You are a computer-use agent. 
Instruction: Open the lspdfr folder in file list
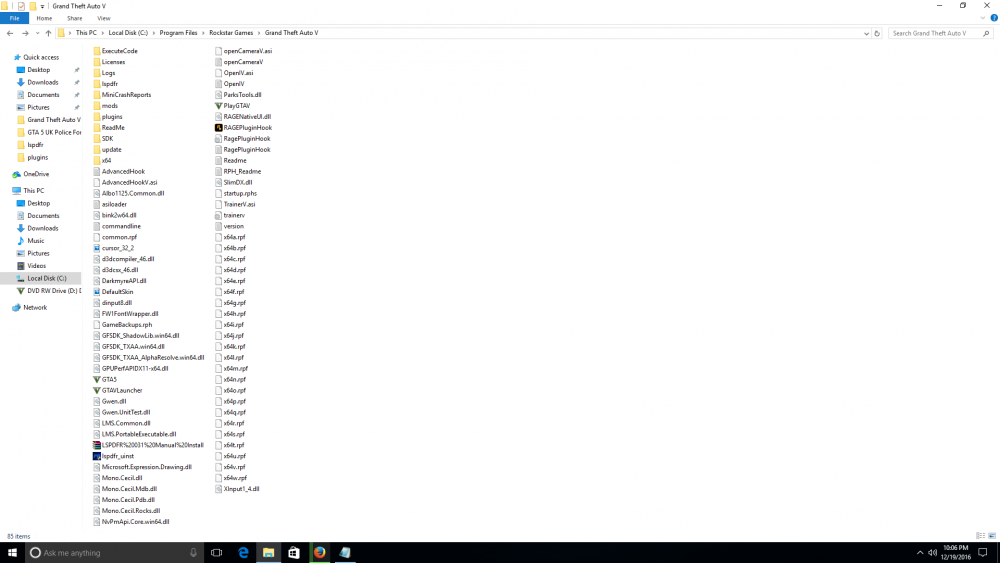pyautogui.click(x=105, y=84)
